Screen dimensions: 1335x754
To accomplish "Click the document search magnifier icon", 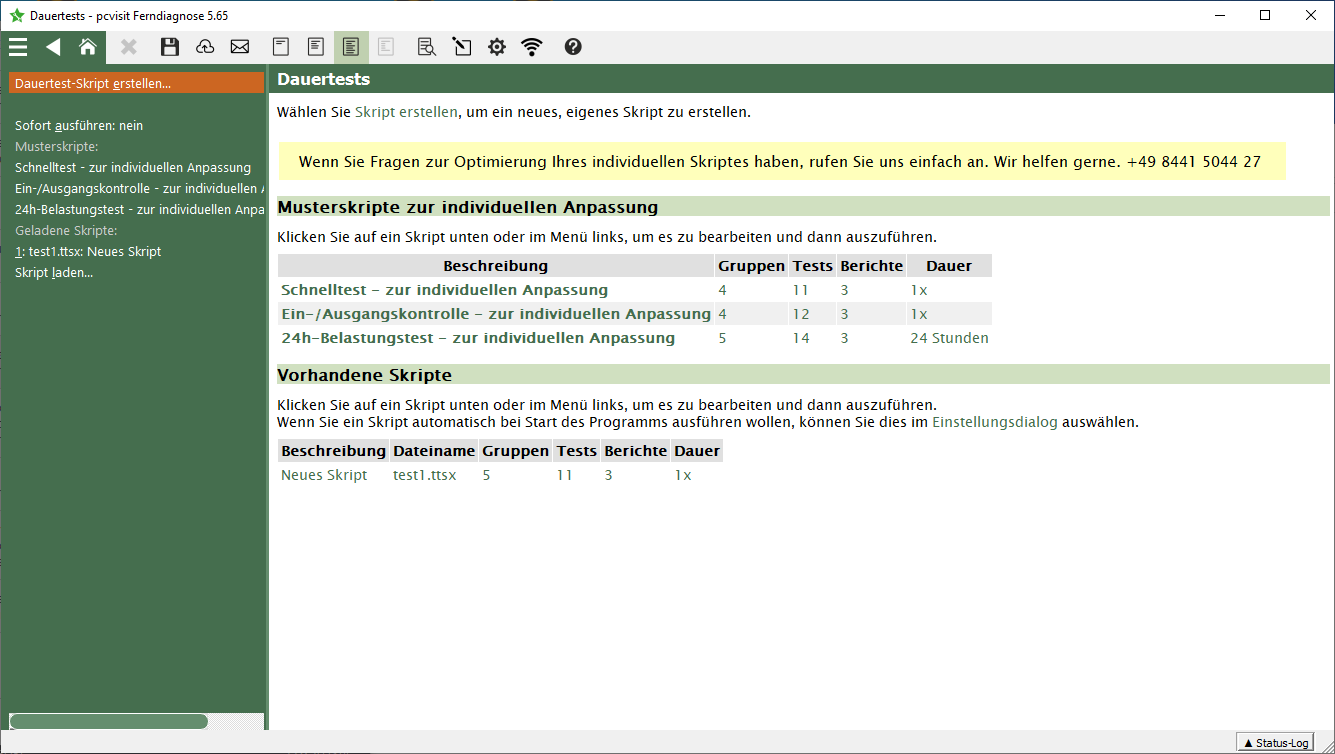I will pos(427,47).
